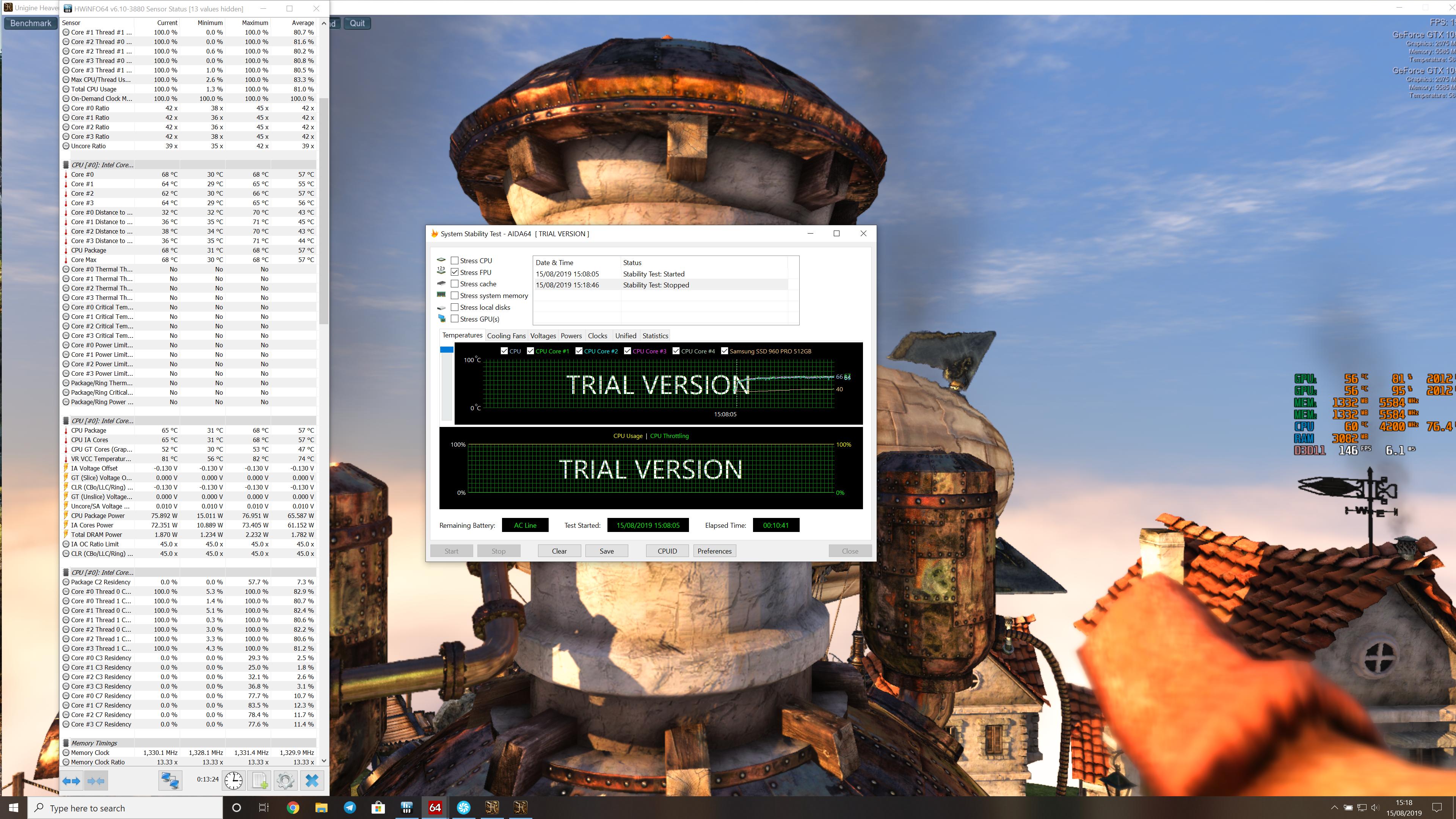Click the blue graph slider thumb in AIDA64
This screenshot has height=819, width=1456.
click(x=447, y=349)
